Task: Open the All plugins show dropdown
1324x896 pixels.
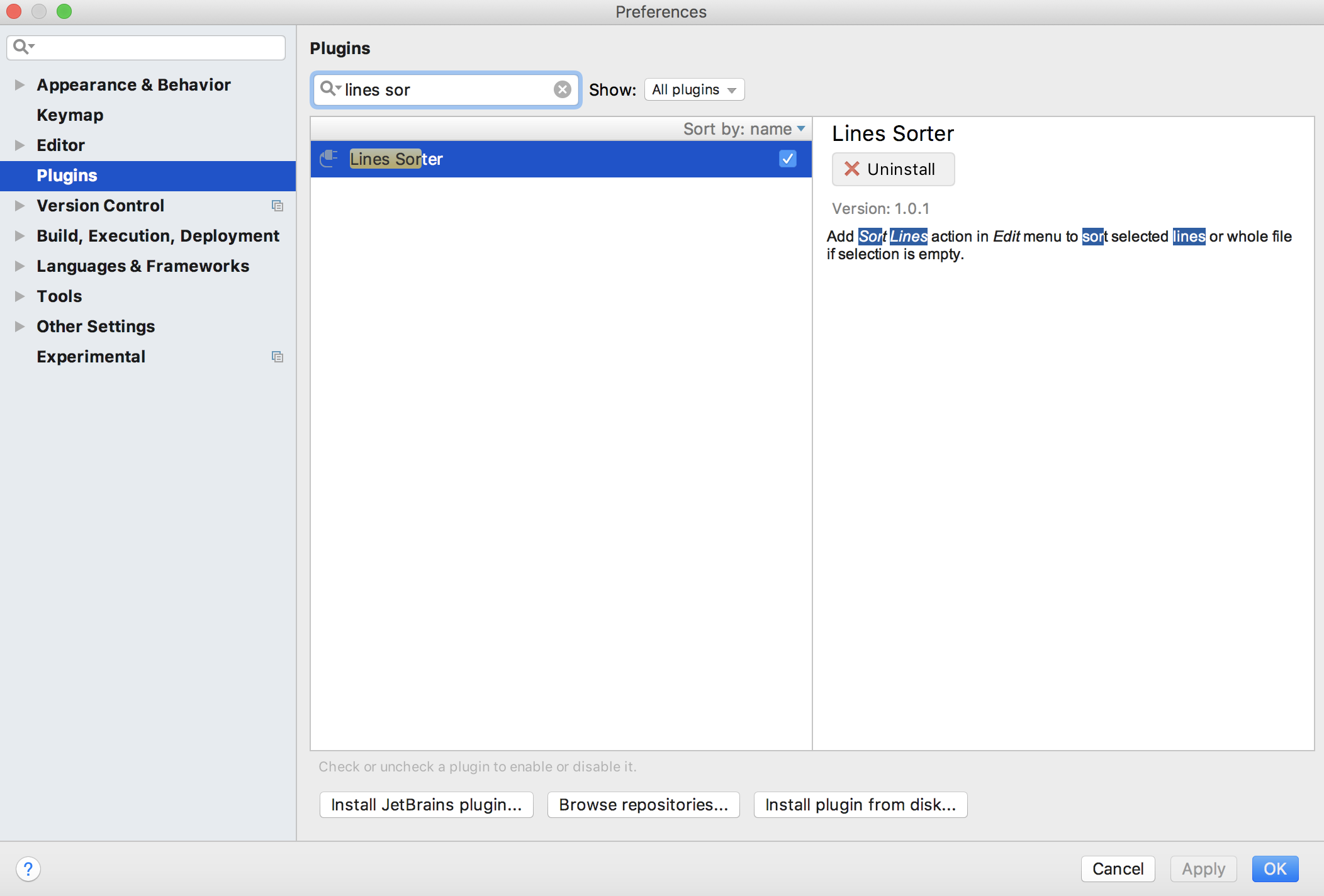Action: click(x=694, y=89)
